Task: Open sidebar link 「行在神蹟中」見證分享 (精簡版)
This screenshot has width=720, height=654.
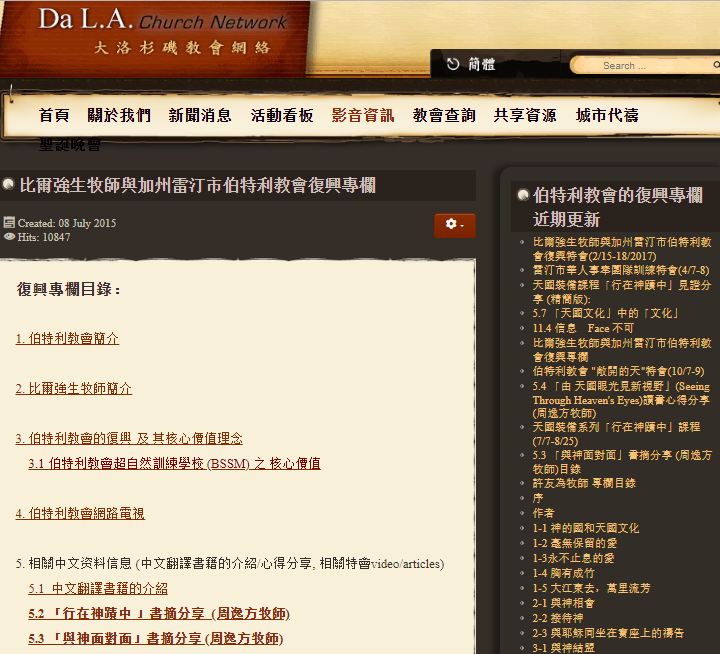Action: (x=622, y=292)
